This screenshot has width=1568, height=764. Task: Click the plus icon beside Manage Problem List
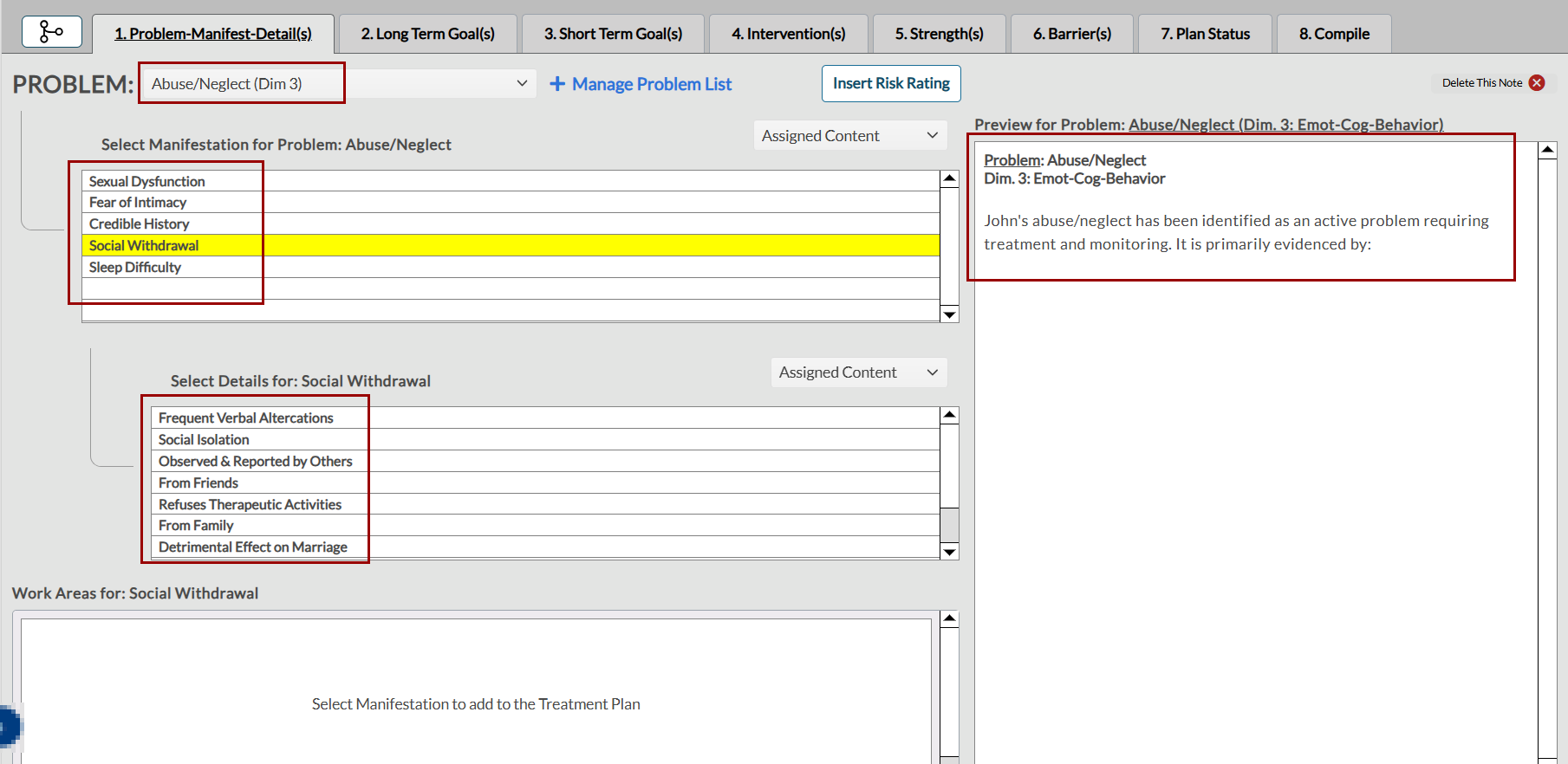tap(557, 84)
